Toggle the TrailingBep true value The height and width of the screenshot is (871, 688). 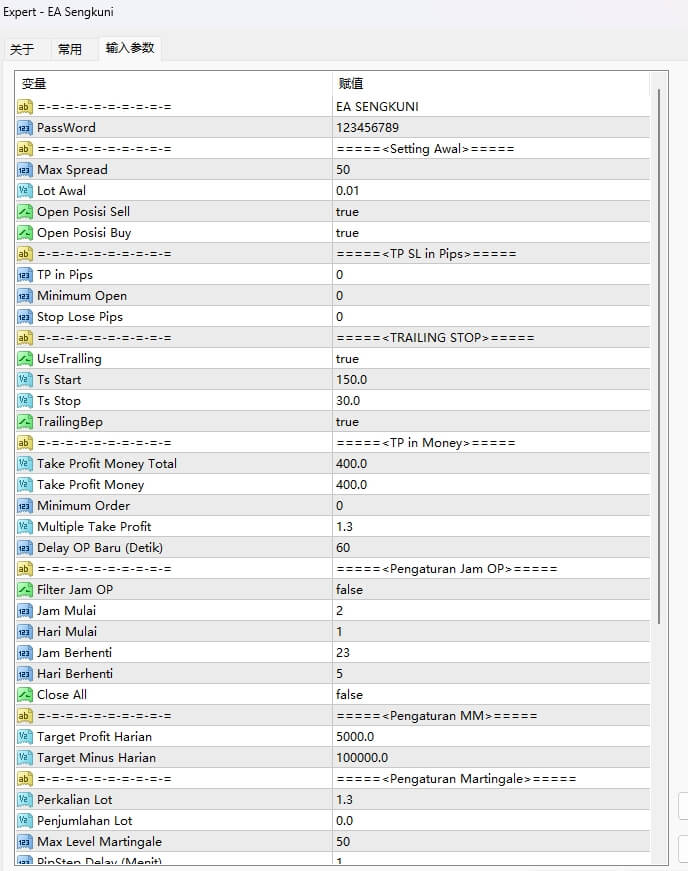pyautogui.click(x=348, y=422)
